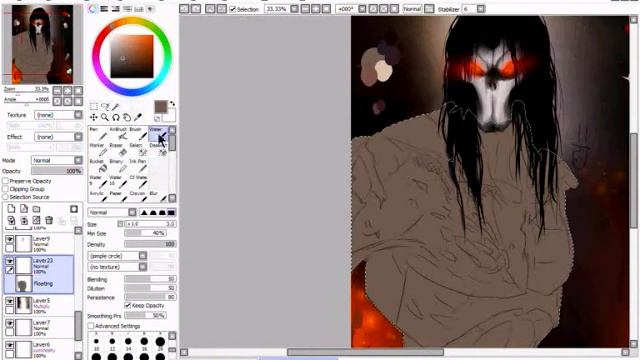Activate the hand pan tool
640x360 pixels.
coord(127,118)
